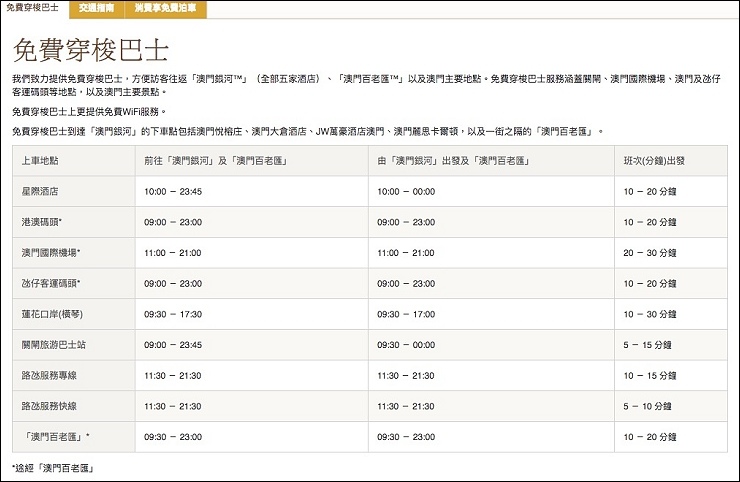This screenshot has height=482, width=740.
Task: Click 澳門國際機場 outbound time 11:00 – 21:00
Action: [x=173, y=253]
